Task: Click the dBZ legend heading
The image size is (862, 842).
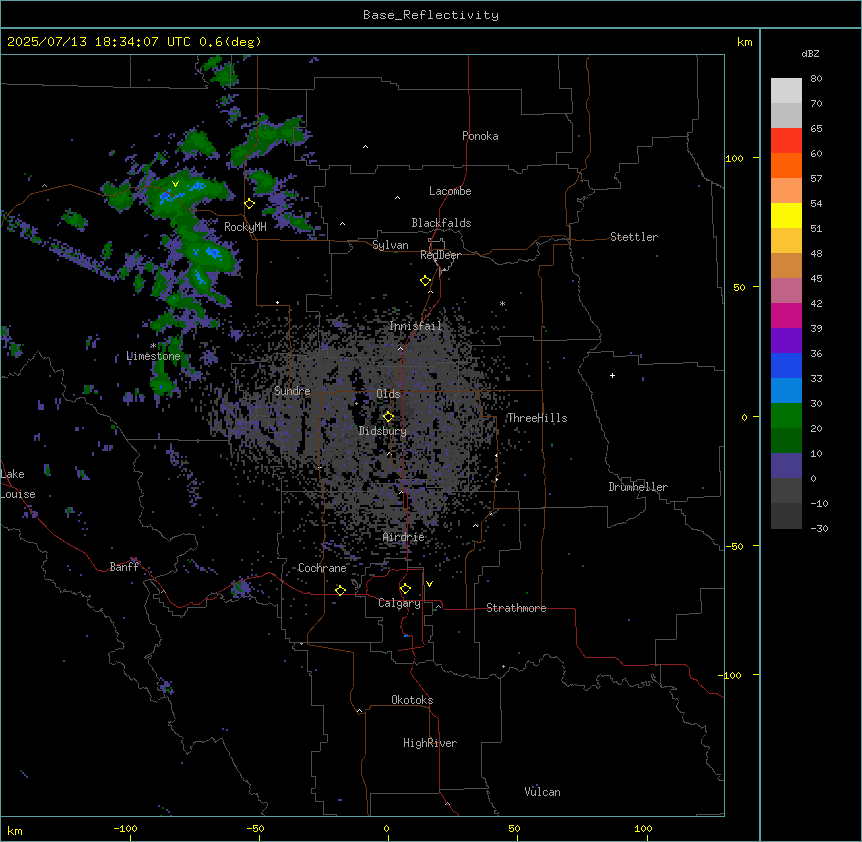Action: [810, 54]
